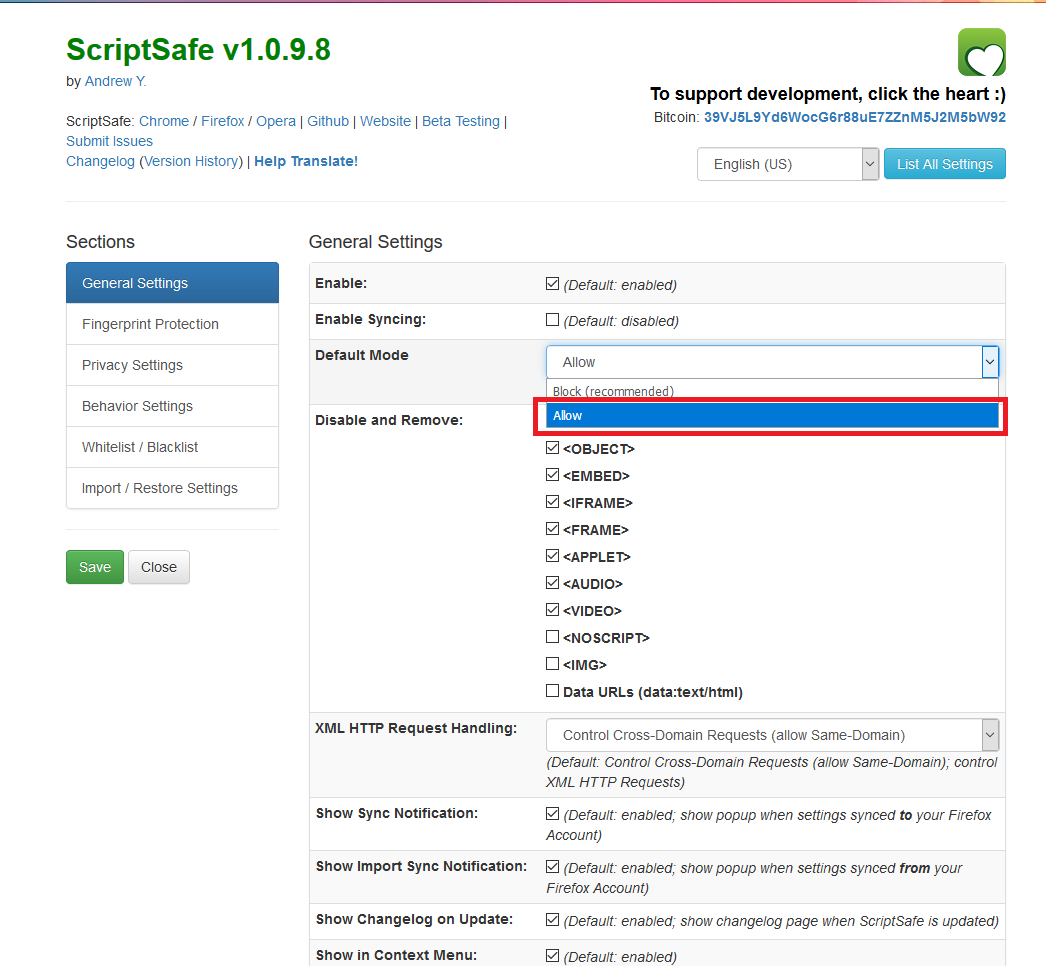Expand the XML HTTP Request Handling dropdown
Image resolution: width=1046 pixels, height=966 pixels.
coord(772,735)
